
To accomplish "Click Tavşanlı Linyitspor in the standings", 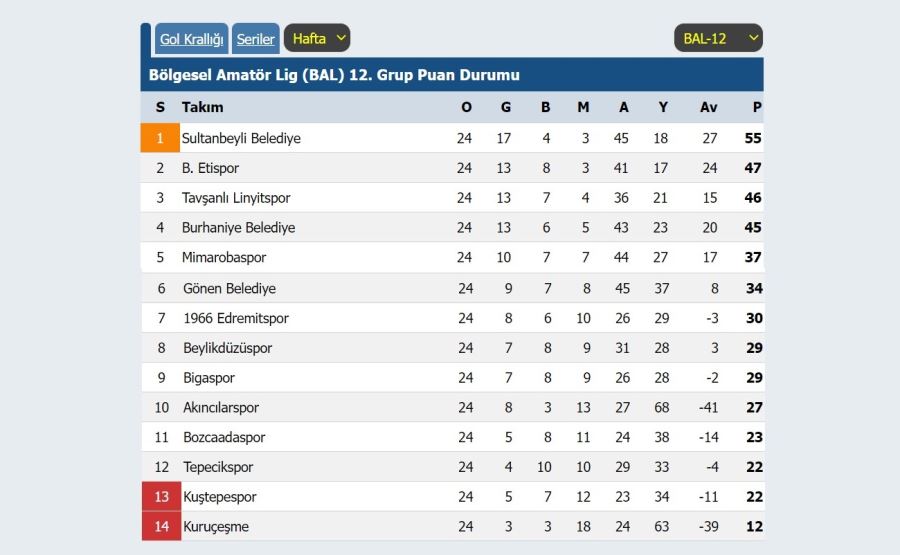I will pos(236,198).
